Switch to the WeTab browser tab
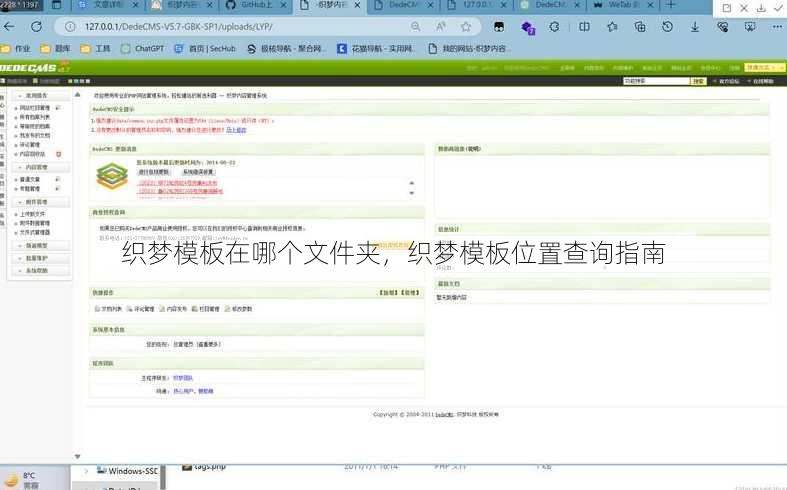The image size is (787, 490). click(x=623, y=5)
